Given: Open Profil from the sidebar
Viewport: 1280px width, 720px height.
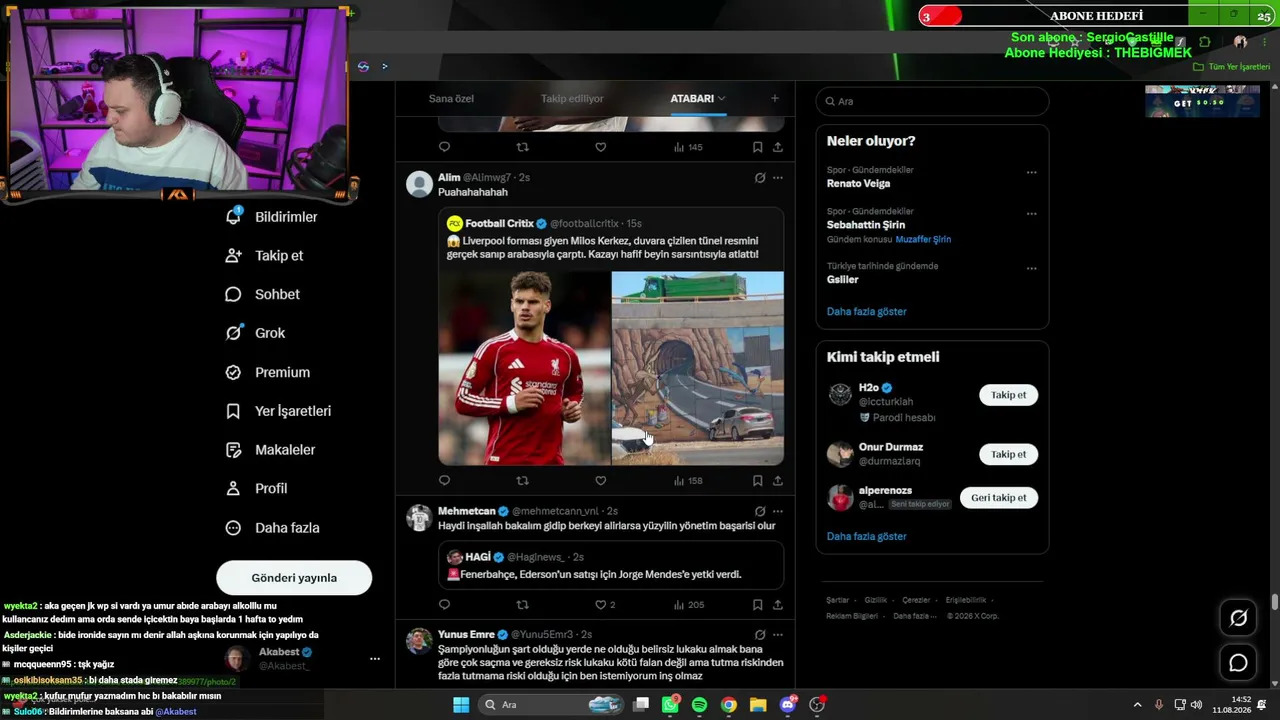Looking at the screenshot, I should pyautogui.click(x=257, y=488).
